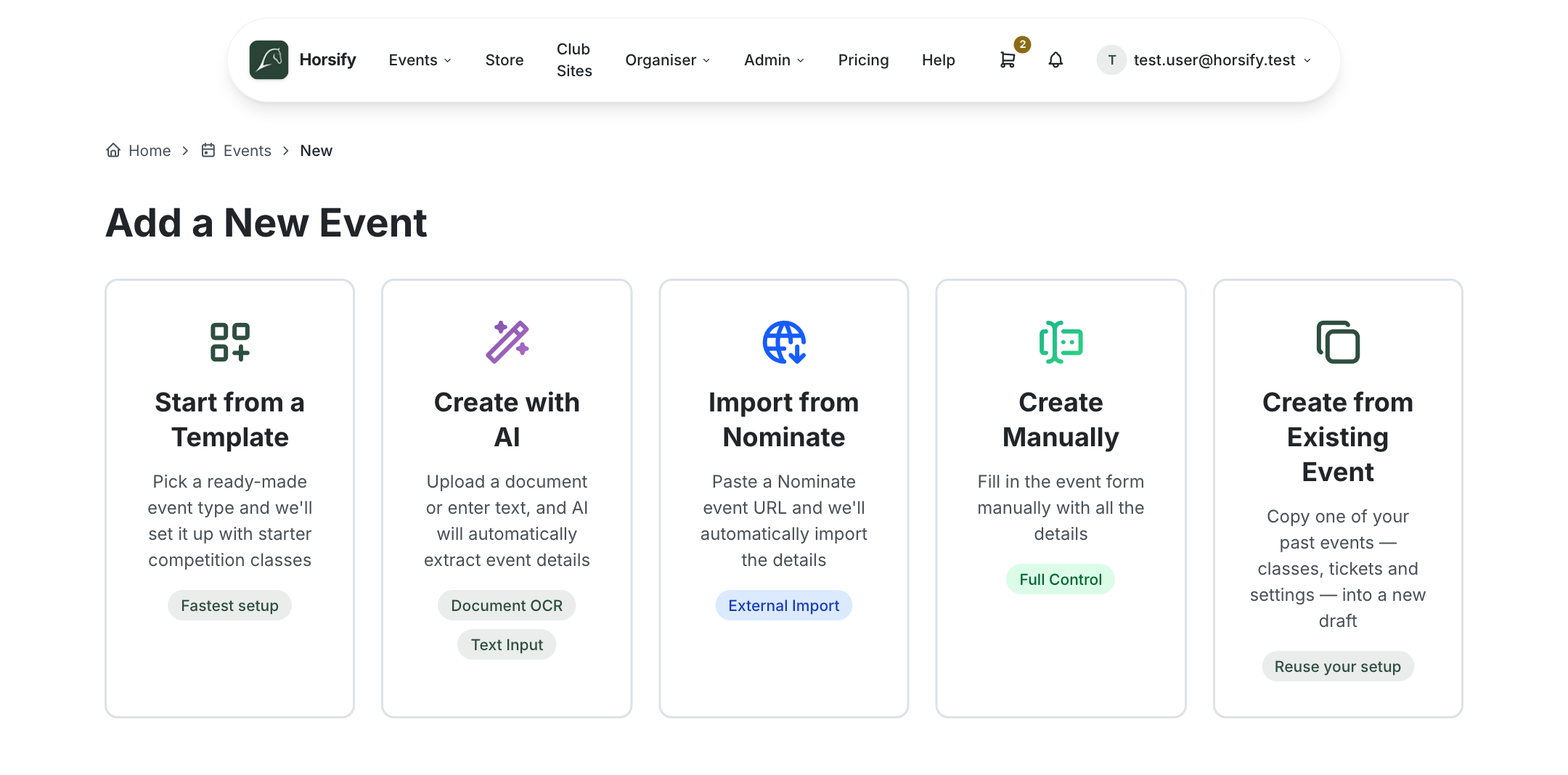Expand the Admin dropdown menu
Viewport: 1568px width, 775px height.
(x=775, y=60)
